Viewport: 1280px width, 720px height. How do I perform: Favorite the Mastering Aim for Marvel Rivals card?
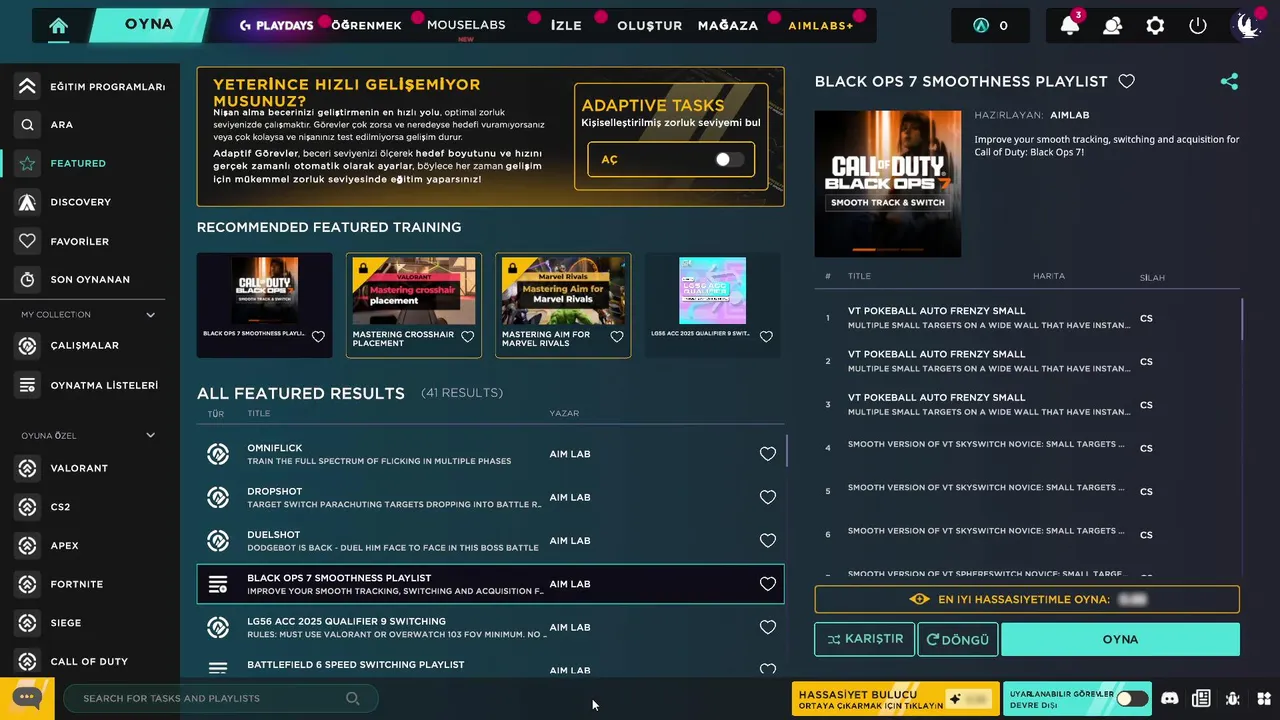pos(617,337)
